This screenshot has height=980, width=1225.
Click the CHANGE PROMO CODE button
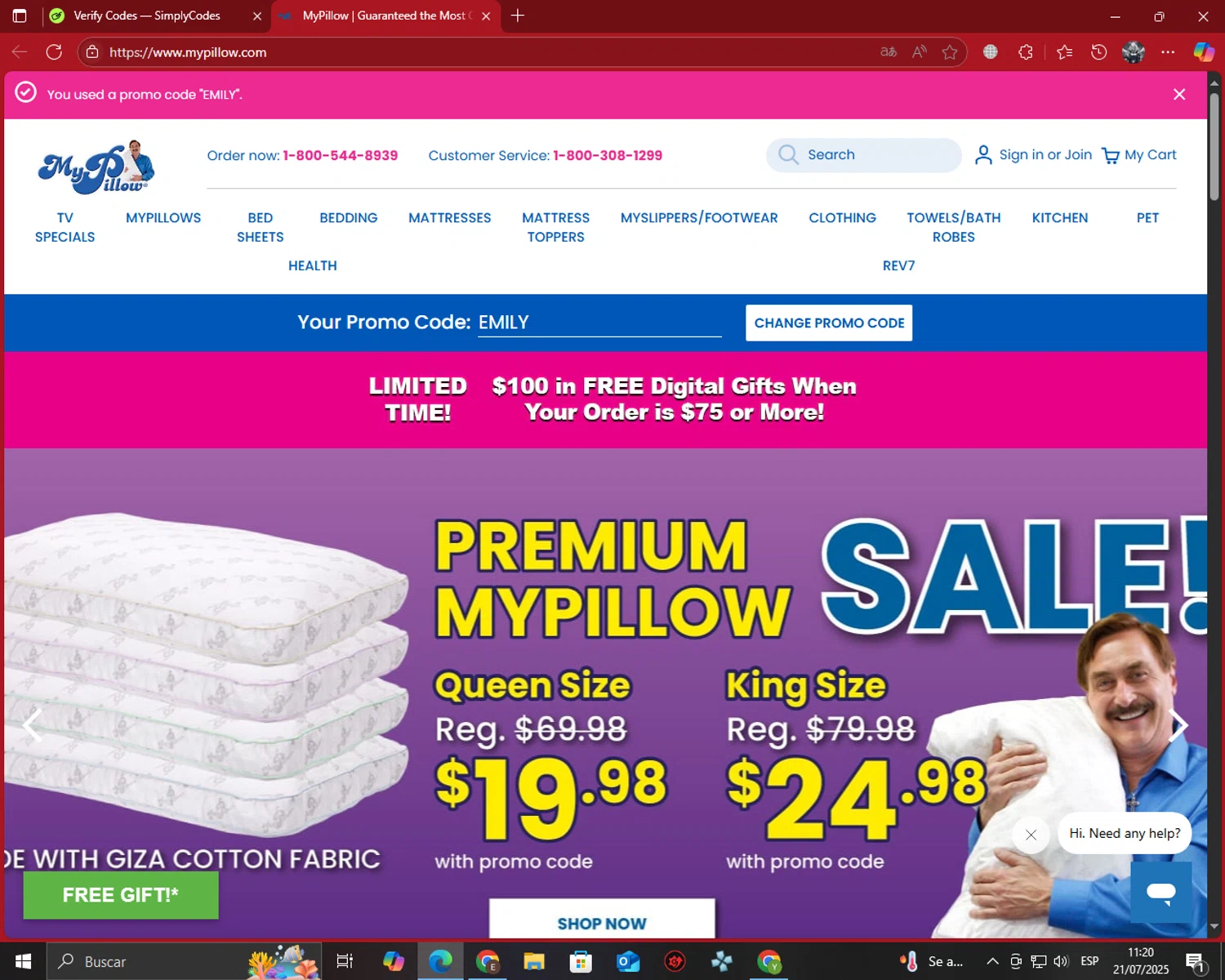tap(829, 323)
